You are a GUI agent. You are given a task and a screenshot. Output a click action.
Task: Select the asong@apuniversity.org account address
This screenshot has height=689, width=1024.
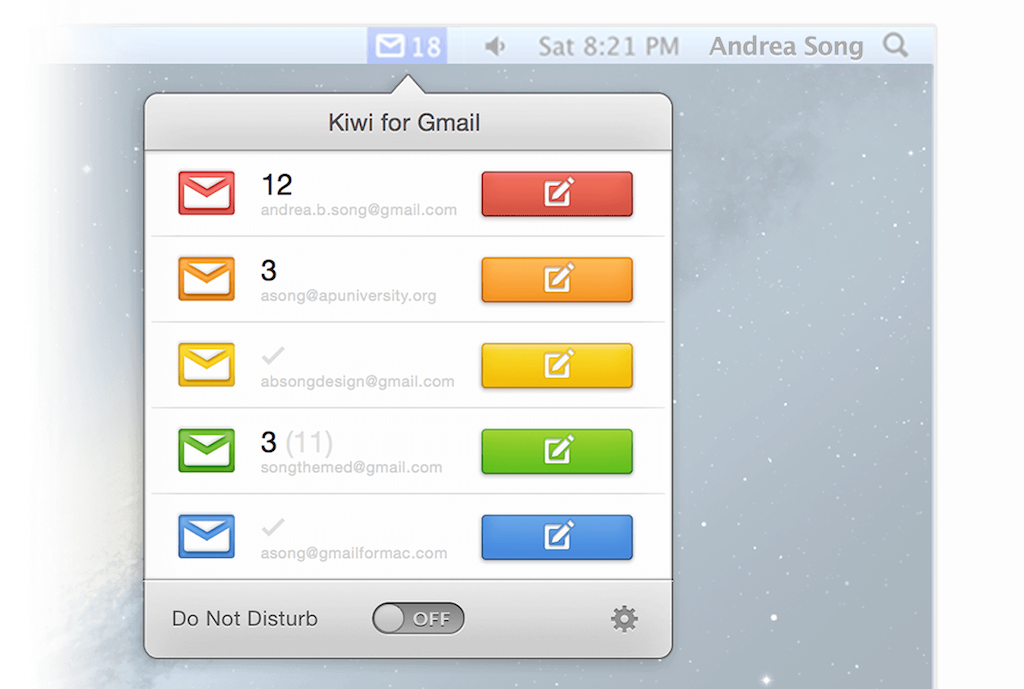(x=348, y=296)
